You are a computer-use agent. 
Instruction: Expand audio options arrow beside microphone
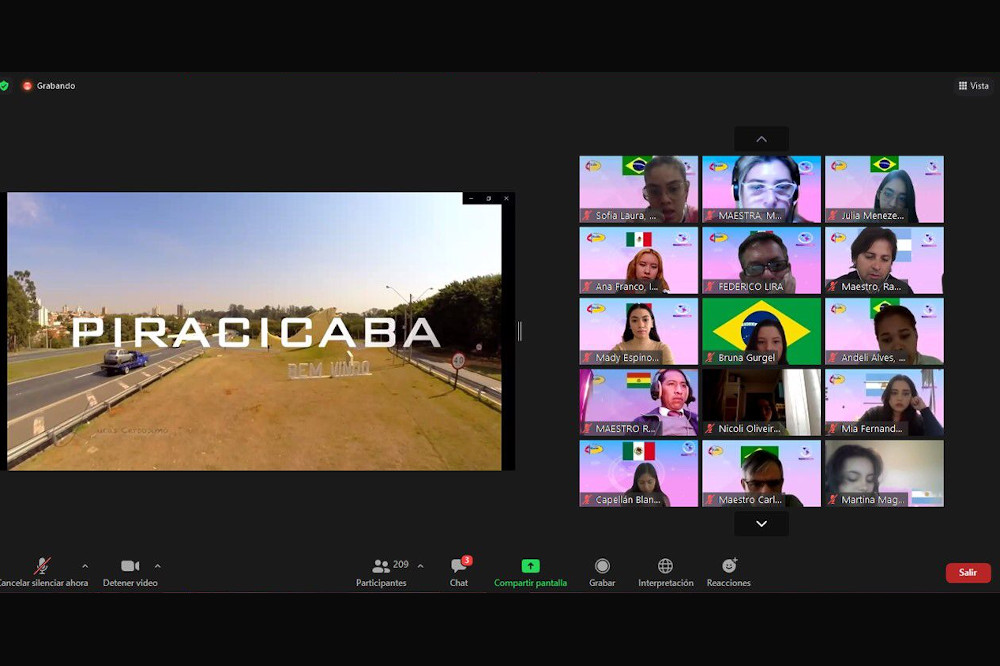tap(85, 566)
